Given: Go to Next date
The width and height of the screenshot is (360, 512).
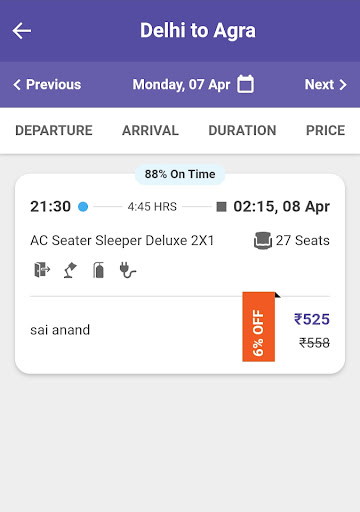Looking at the screenshot, I should [x=326, y=84].
